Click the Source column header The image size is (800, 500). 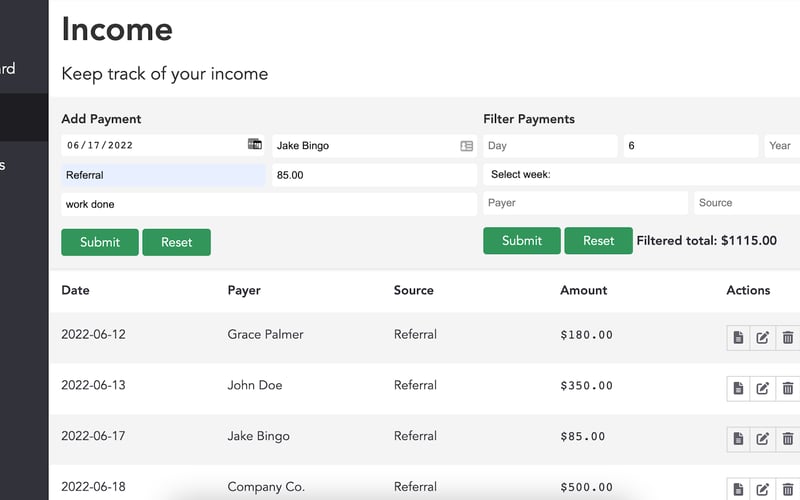pyautogui.click(x=414, y=290)
